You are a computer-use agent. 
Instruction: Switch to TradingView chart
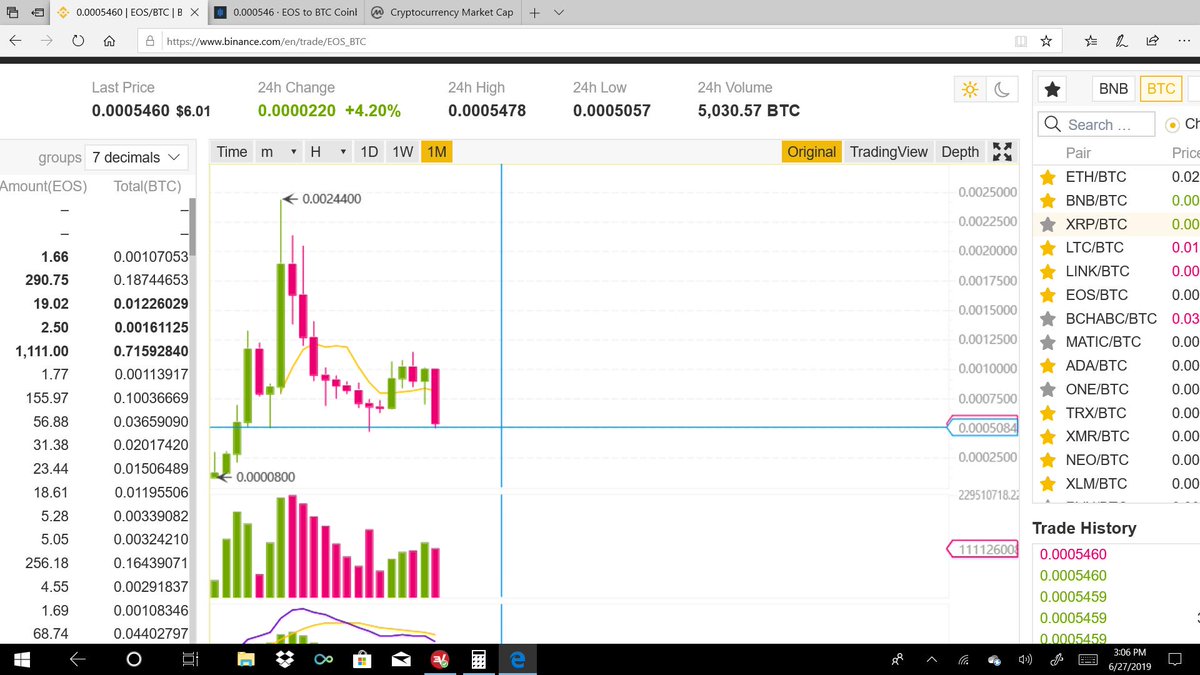(x=888, y=152)
